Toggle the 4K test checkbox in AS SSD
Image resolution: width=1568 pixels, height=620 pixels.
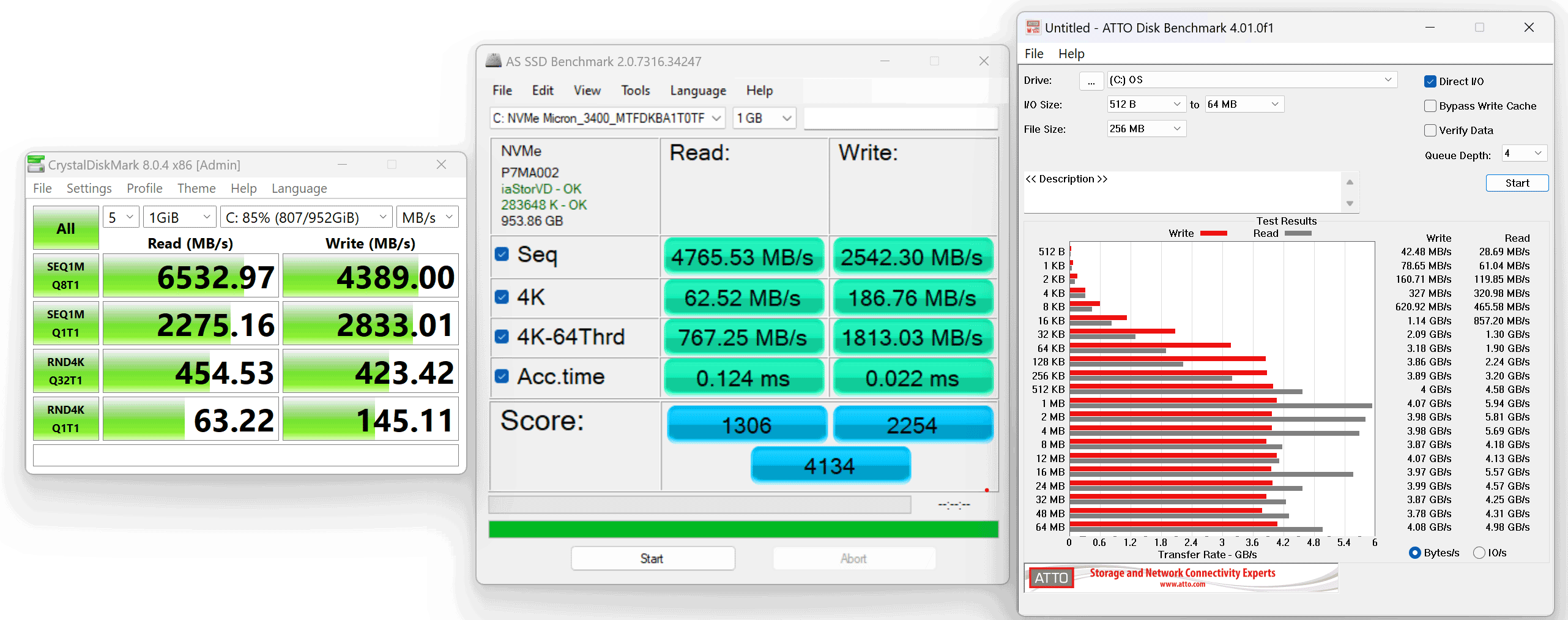(502, 297)
